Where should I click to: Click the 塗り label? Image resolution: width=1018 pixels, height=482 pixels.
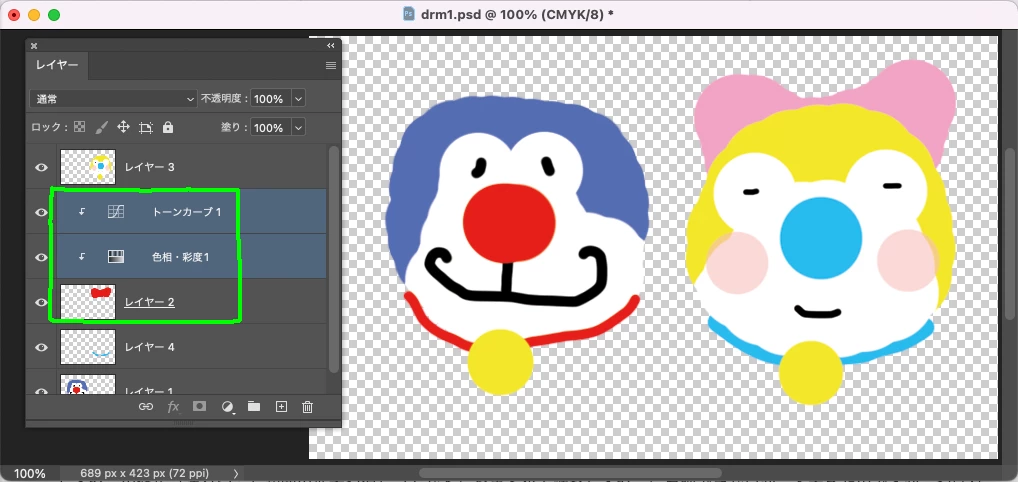234,127
